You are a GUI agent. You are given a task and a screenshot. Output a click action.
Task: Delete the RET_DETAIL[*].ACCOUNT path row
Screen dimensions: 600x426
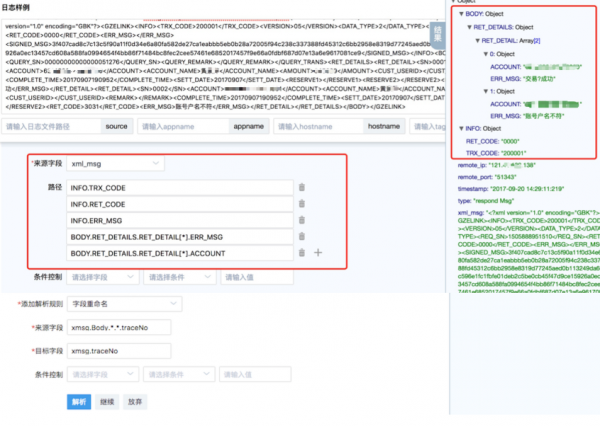click(x=301, y=253)
